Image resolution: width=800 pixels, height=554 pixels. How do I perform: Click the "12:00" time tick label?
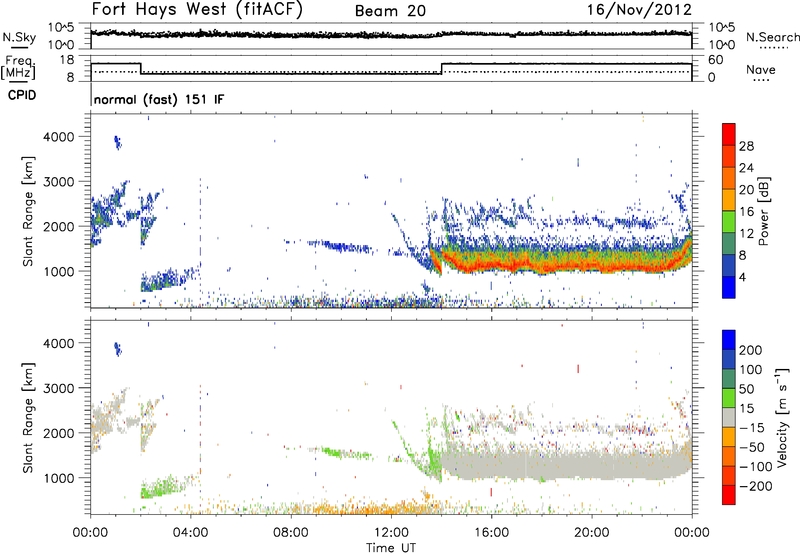(391, 533)
